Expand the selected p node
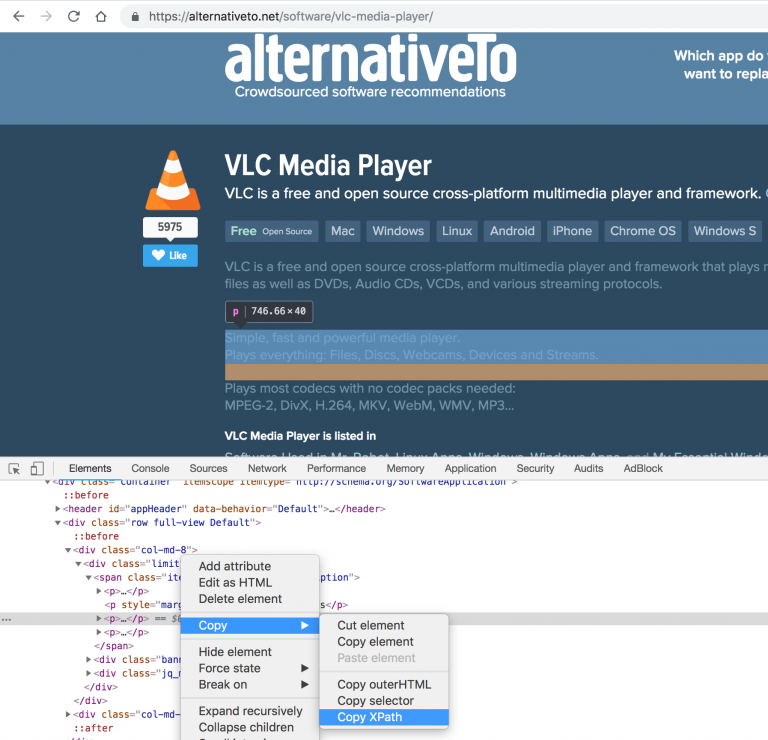The width and height of the screenshot is (768, 740). click(x=99, y=619)
